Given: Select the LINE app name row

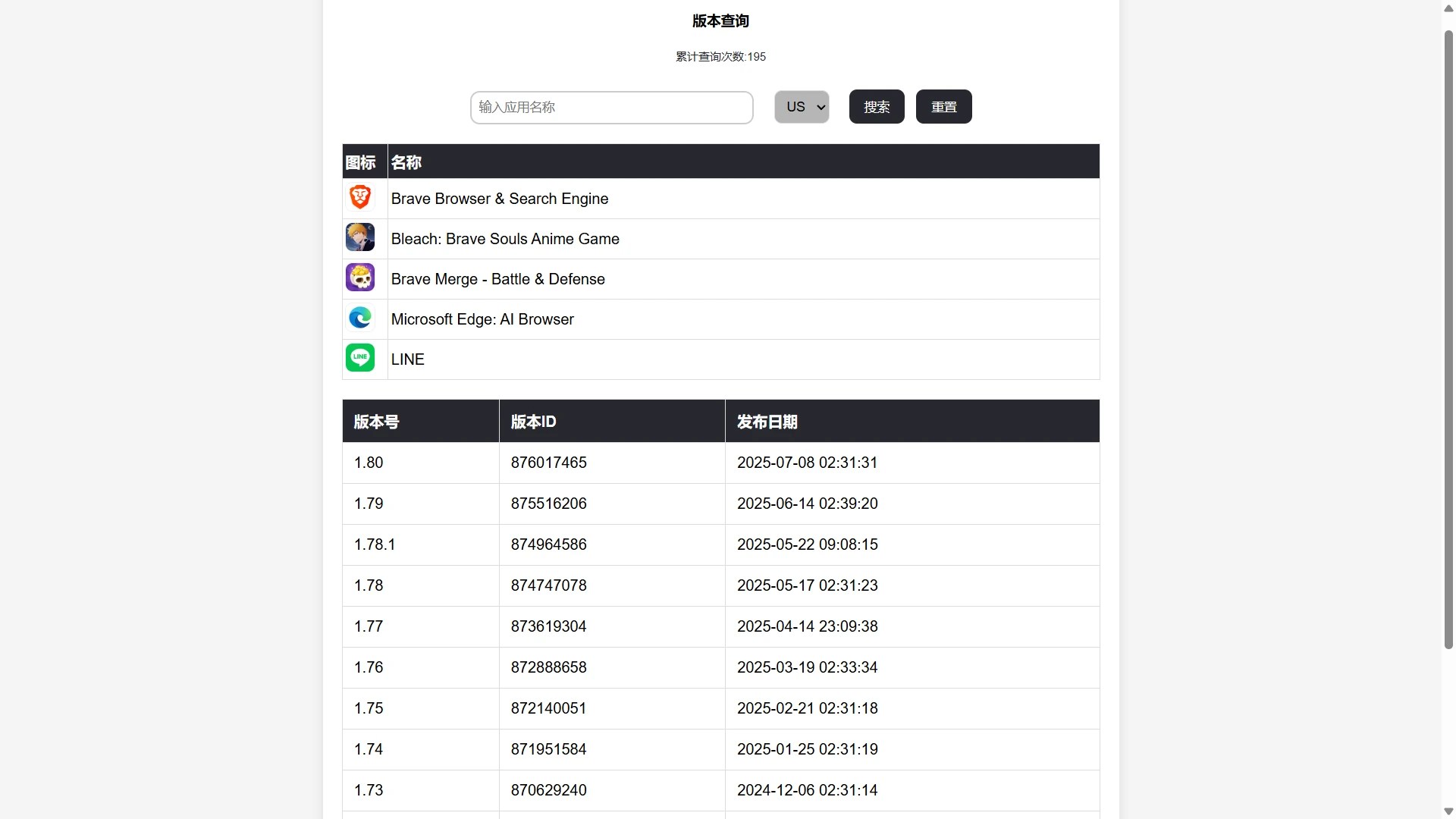Looking at the screenshot, I should click(x=408, y=359).
